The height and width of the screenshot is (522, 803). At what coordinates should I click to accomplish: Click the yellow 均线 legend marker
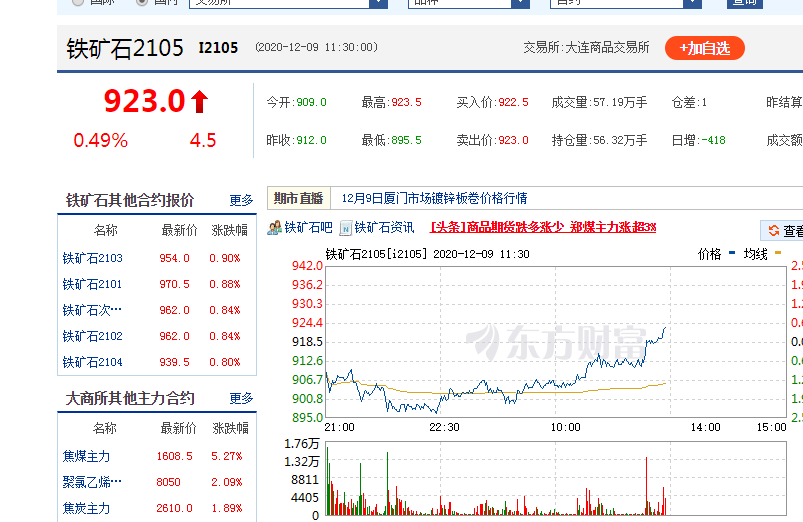pos(778,253)
